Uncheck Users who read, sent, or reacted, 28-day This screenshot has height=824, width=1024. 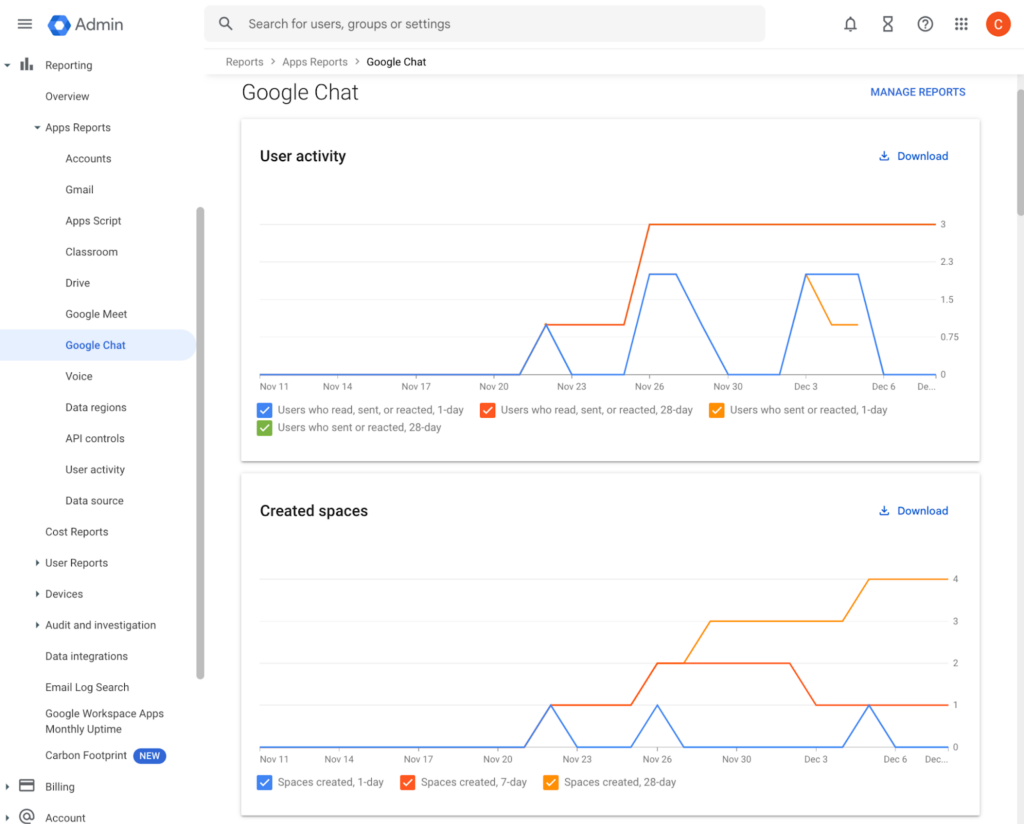486,410
